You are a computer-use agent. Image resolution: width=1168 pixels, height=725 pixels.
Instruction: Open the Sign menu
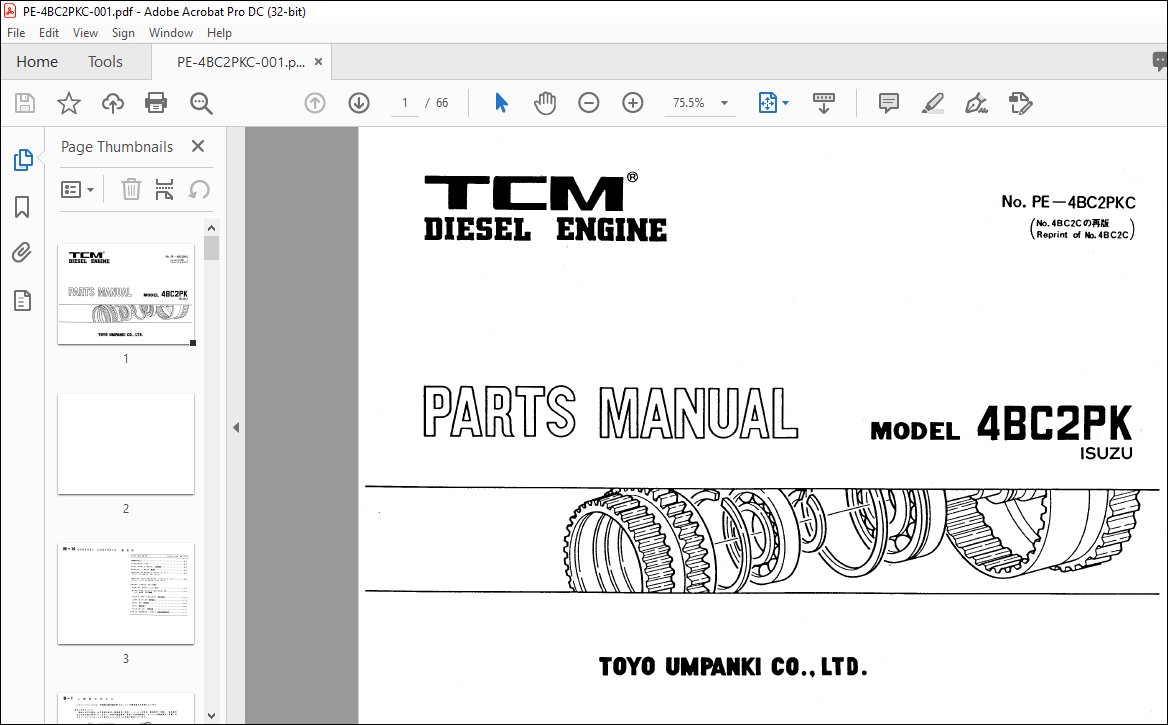123,33
